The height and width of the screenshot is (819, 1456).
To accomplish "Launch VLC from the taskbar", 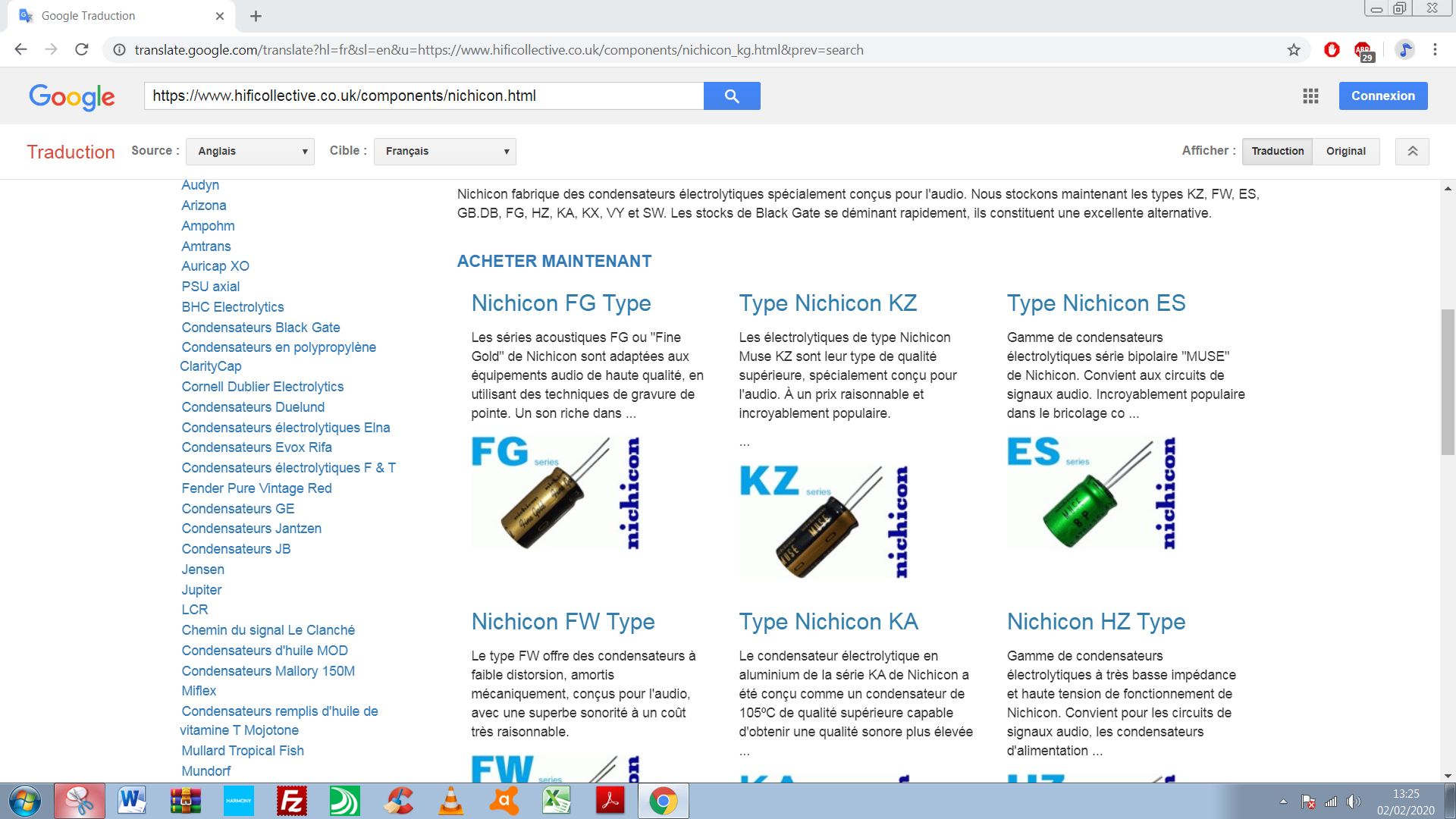I will 452,801.
